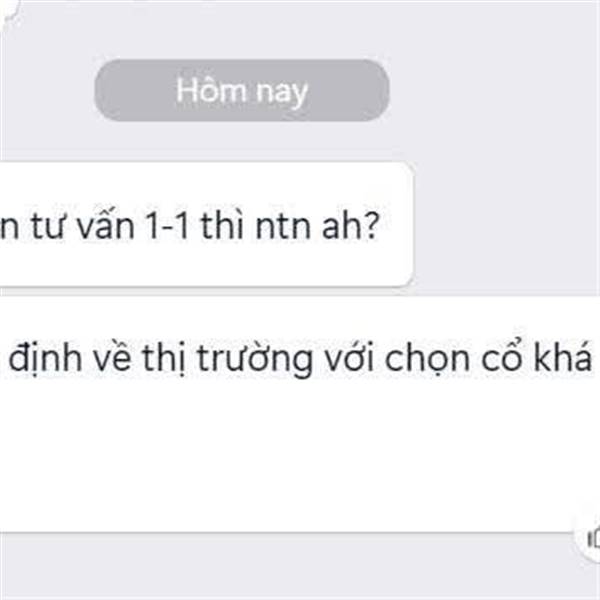
Task: Click the "Hôm nay" date separator pill
Action: [x=242, y=91]
